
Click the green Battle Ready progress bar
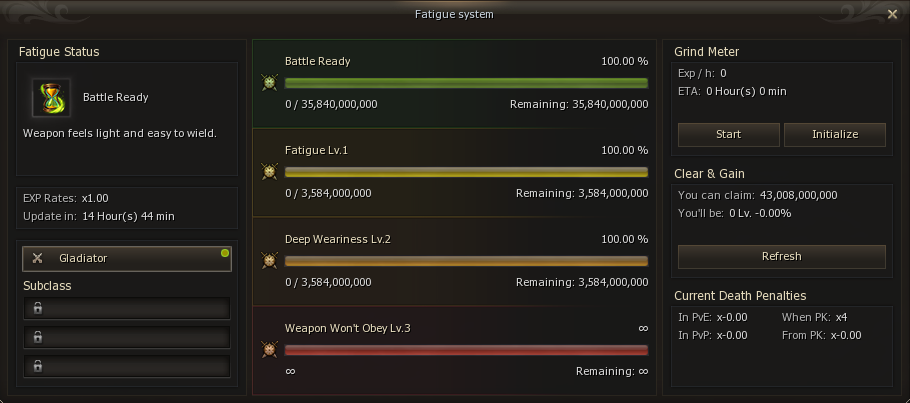click(x=466, y=83)
